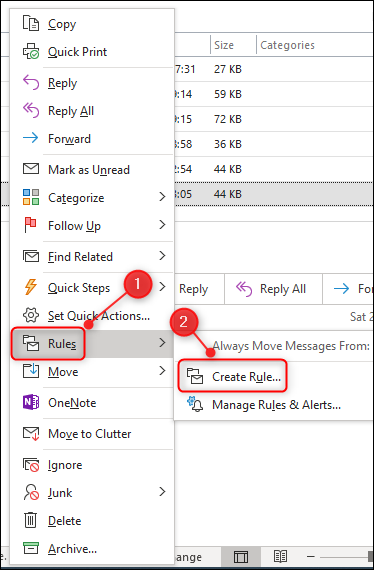Expand the Move submenu arrow
This screenshot has width=374, height=570.
point(162,371)
